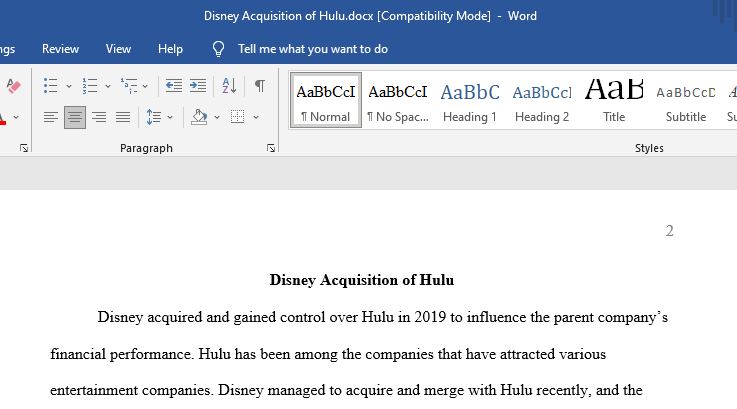Apply a multilevel list
Viewport: 737px width, 409px height.
129,86
